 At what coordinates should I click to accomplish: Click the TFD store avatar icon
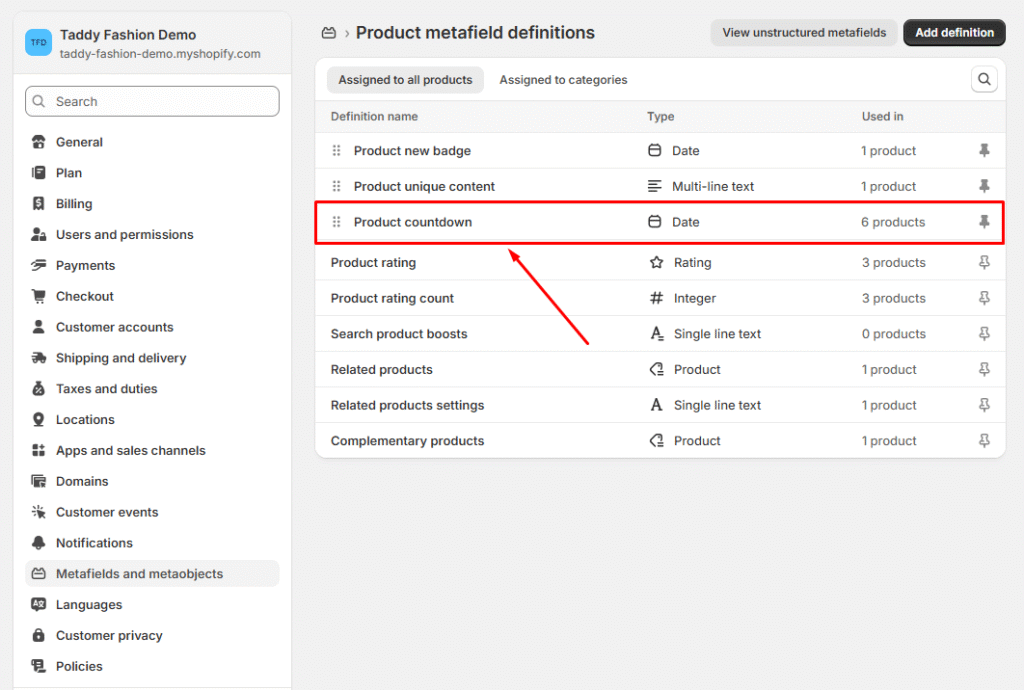click(x=39, y=42)
